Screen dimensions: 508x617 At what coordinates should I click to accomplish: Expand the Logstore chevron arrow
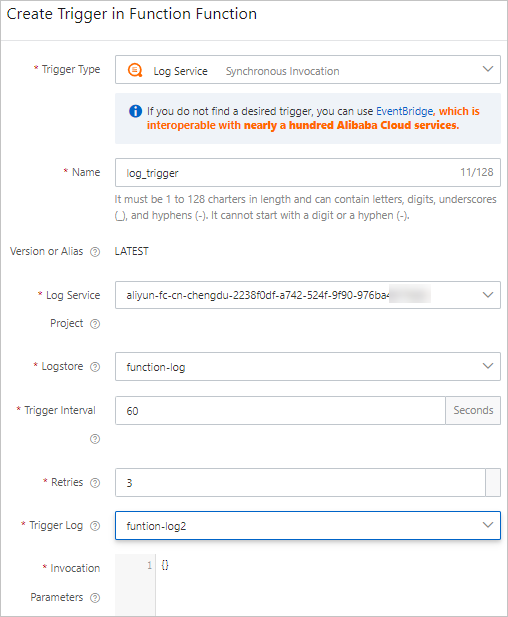pyautogui.click(x=488, y=366)
